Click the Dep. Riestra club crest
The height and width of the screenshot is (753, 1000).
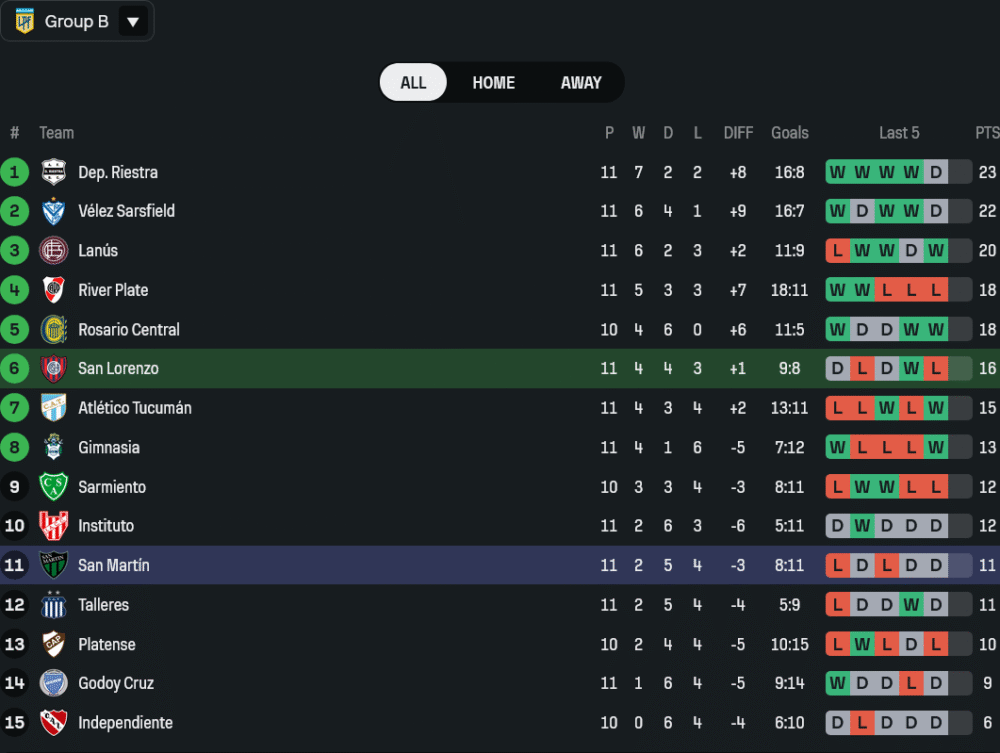click(x=53, y=172)
